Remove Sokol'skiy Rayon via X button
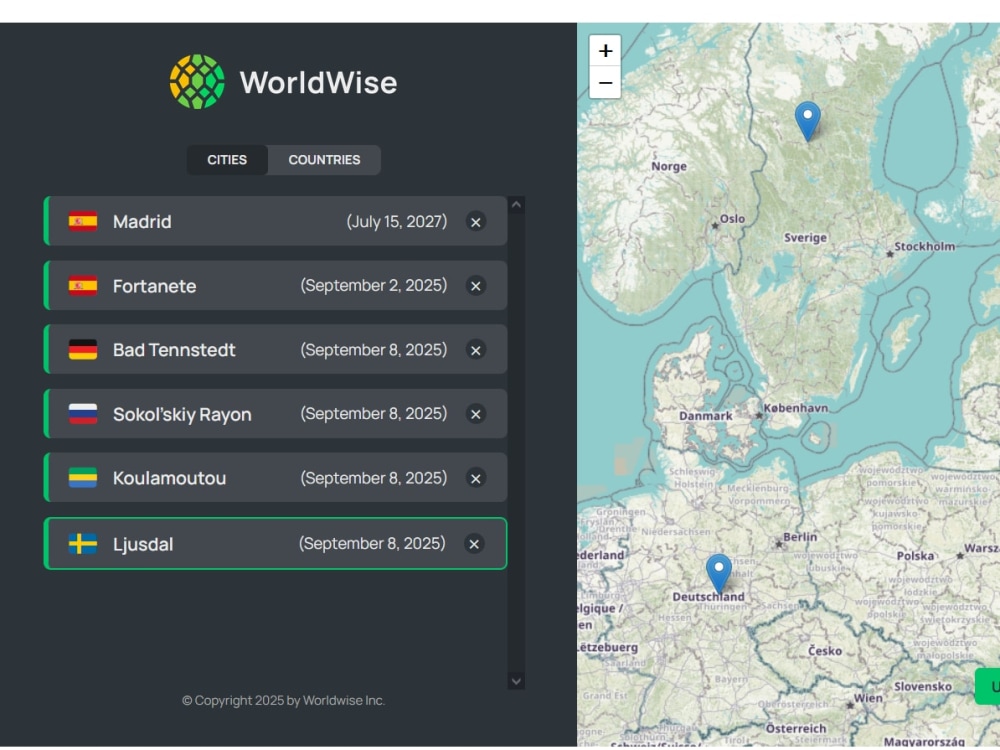Viewport: 1000px width, 750px height. (x=476, y=414)
